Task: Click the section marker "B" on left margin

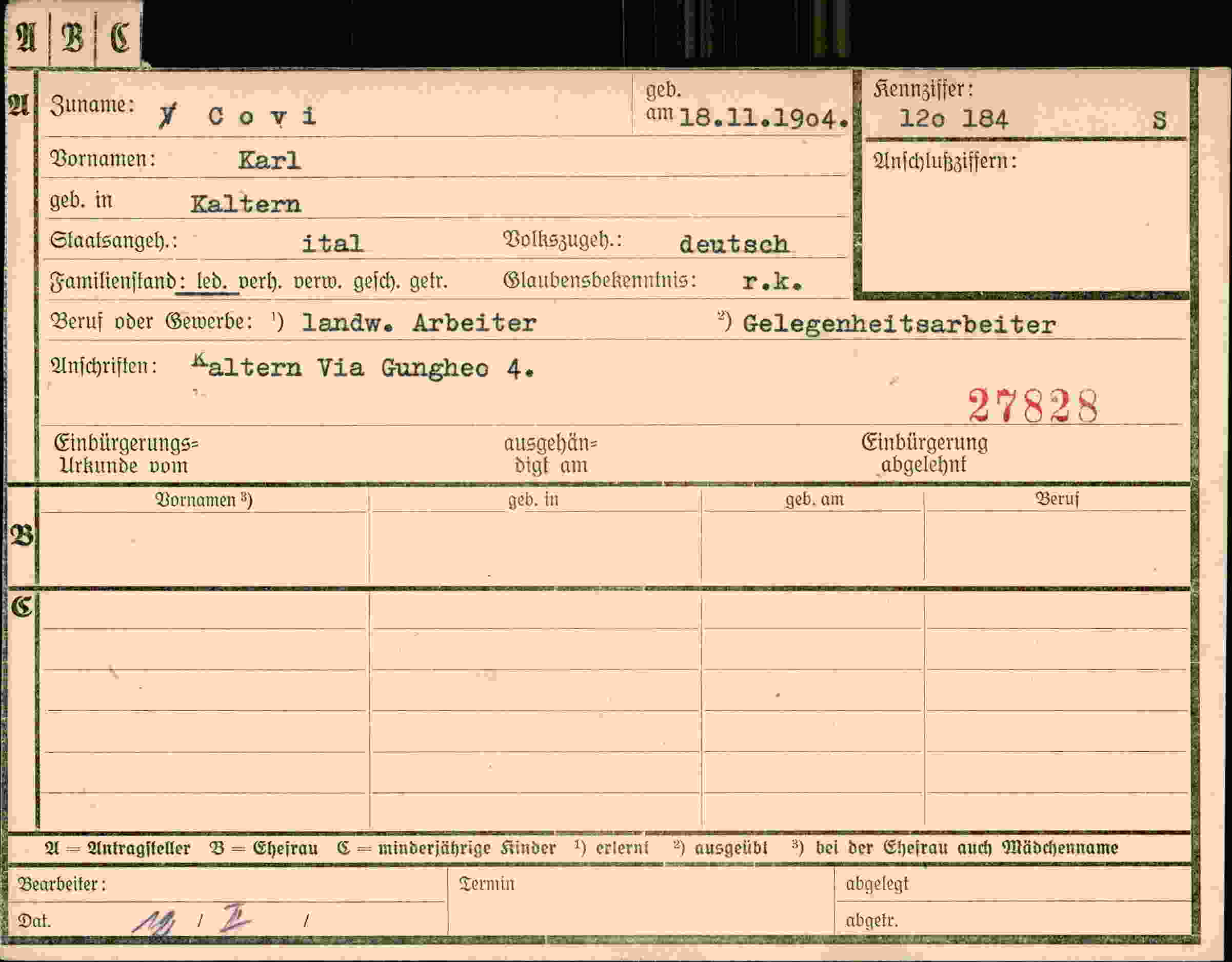Action: tap(21, 536)
